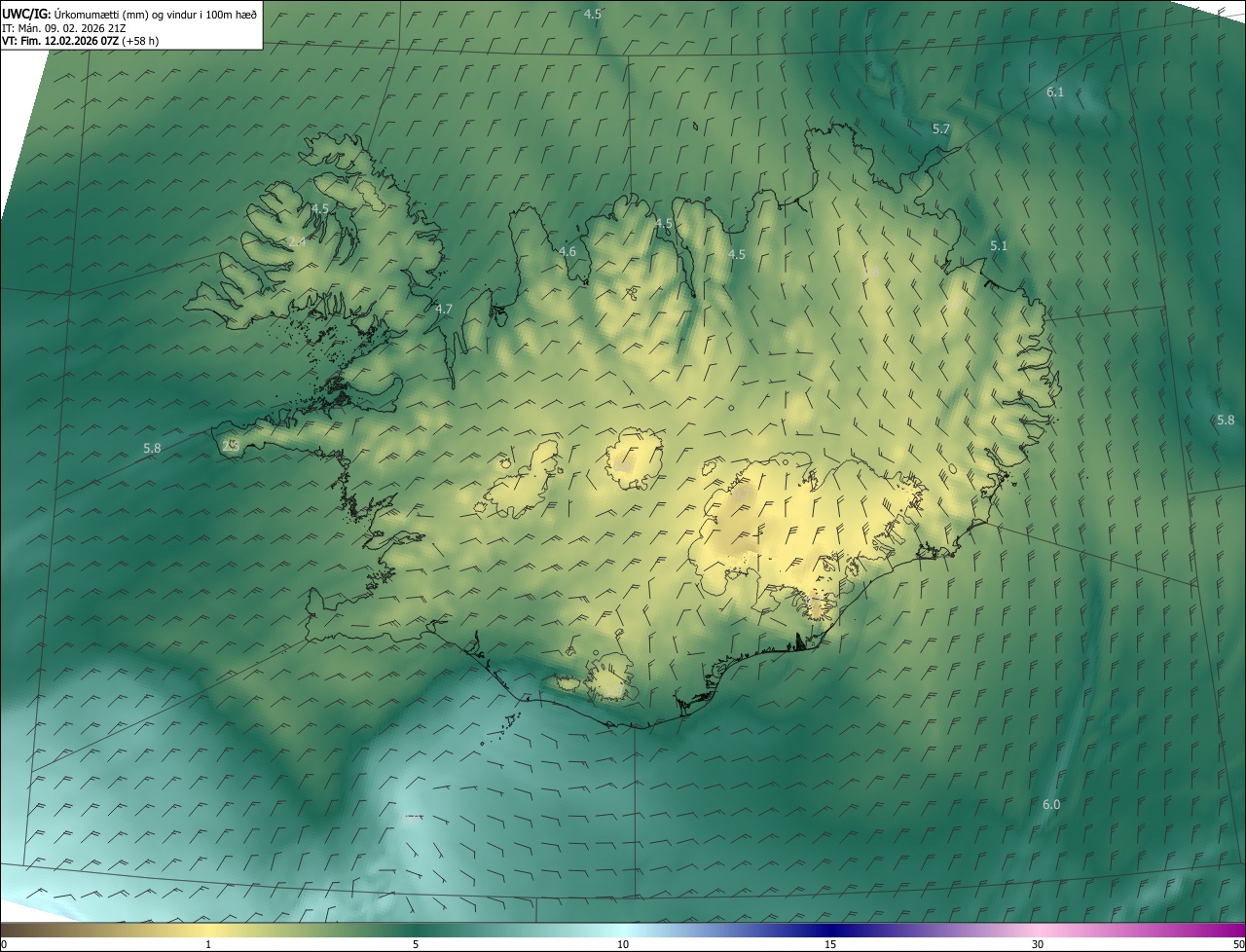Click the color scale tick label 5
Viewport: 1246px width, 952px height.
[416, 944]
